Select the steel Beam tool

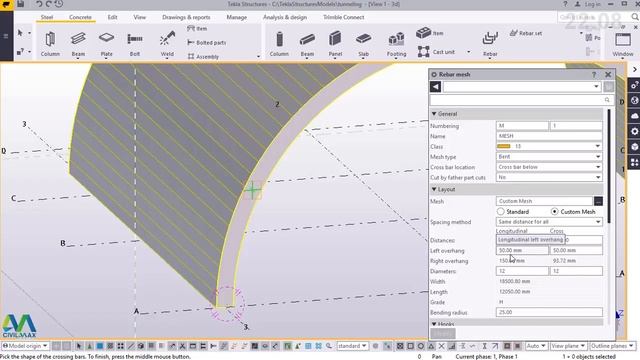[78, 44]
